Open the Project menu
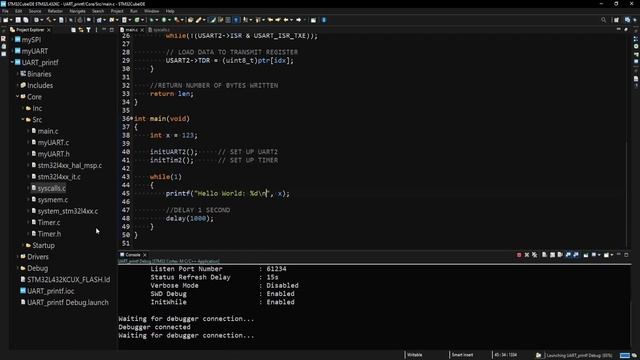Image resolution: width=640 pixels, height=360 pixels. [117, 11]
